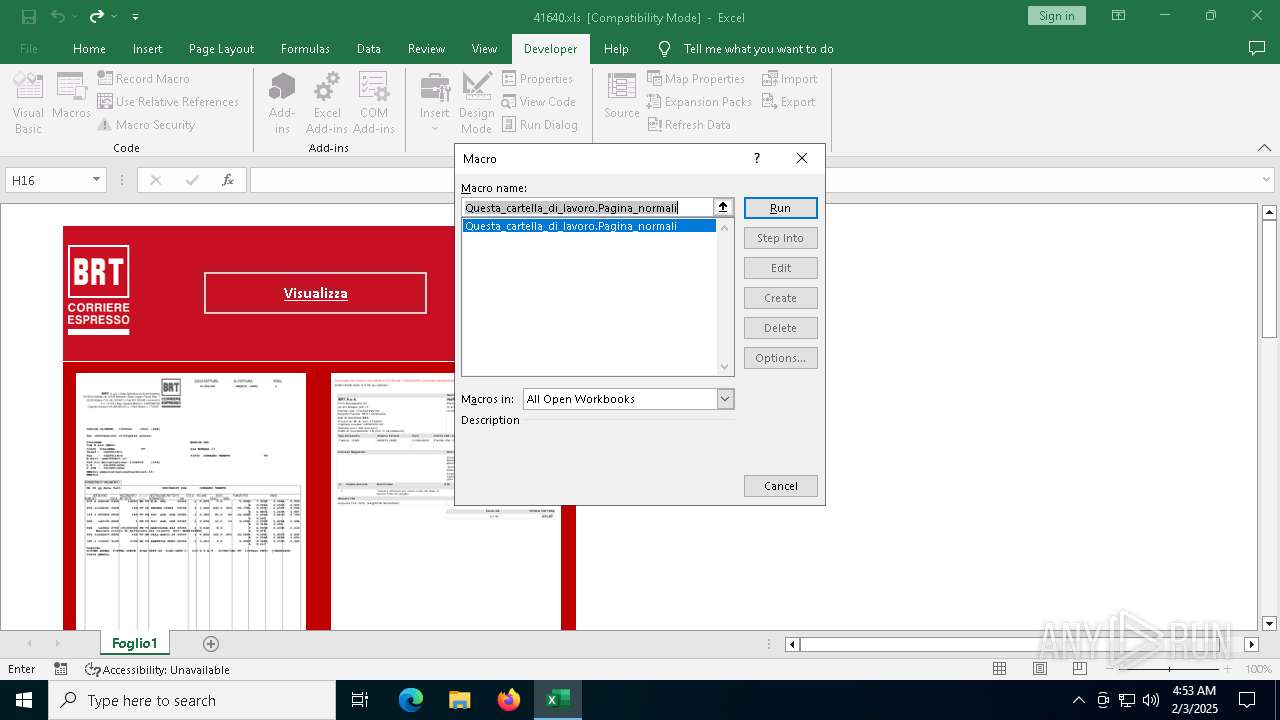Switch to the Home tab

point(89,49)
